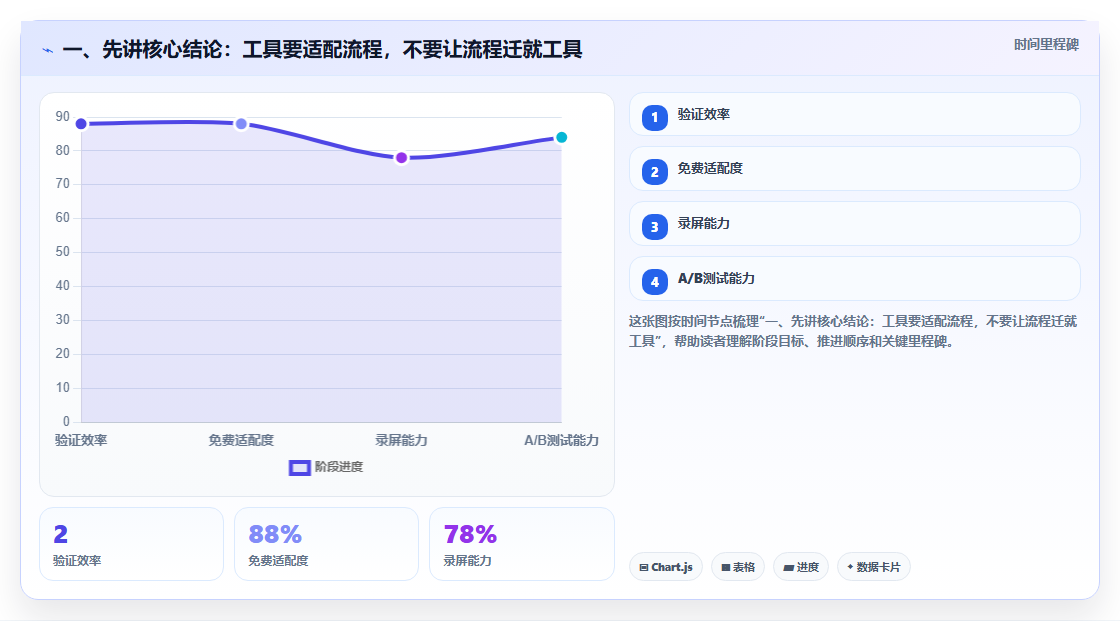Open the 录屏能力 milestone row
The image size is (1120, 621).
(x=854, y=224)
